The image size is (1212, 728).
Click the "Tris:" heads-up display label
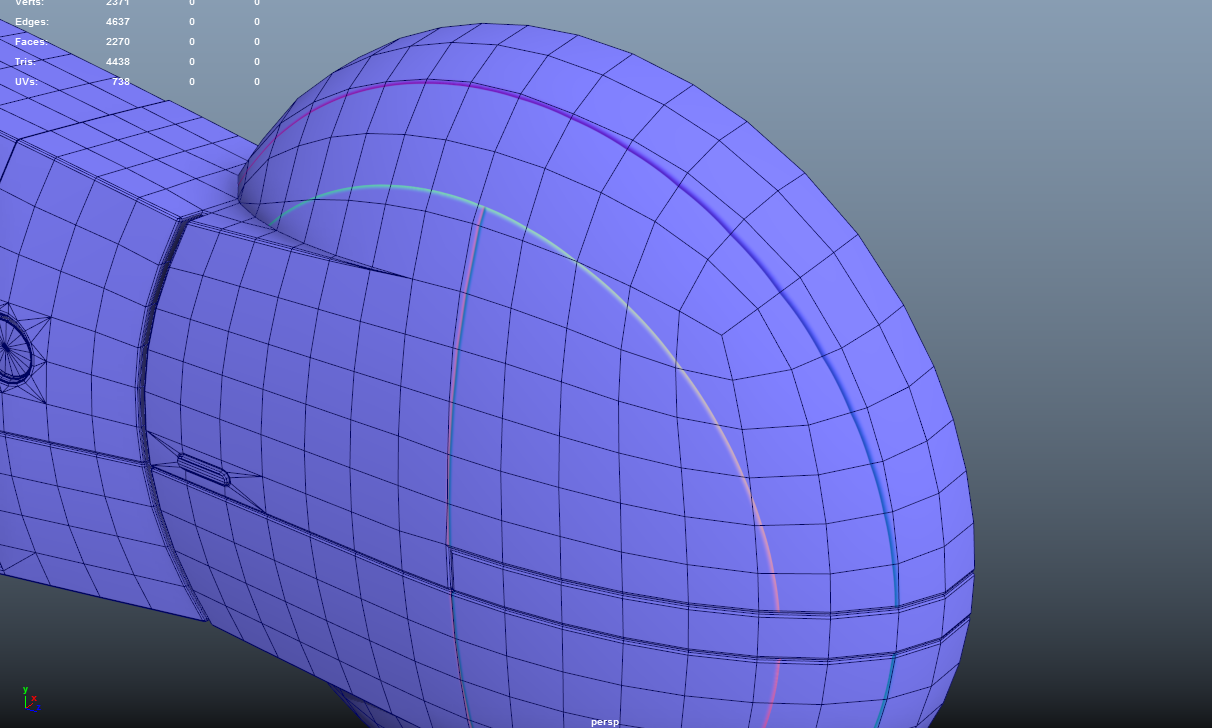pyautogui.click(x=25, y=62)
